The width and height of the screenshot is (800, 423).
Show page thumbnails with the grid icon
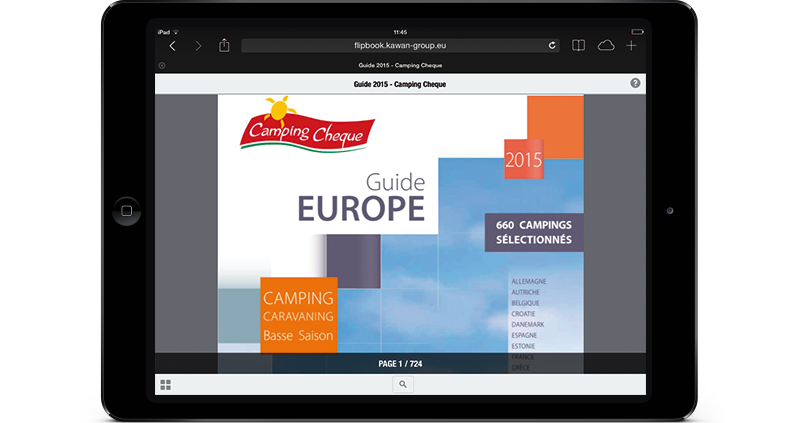pyautogui.click(x=165, y=385)
